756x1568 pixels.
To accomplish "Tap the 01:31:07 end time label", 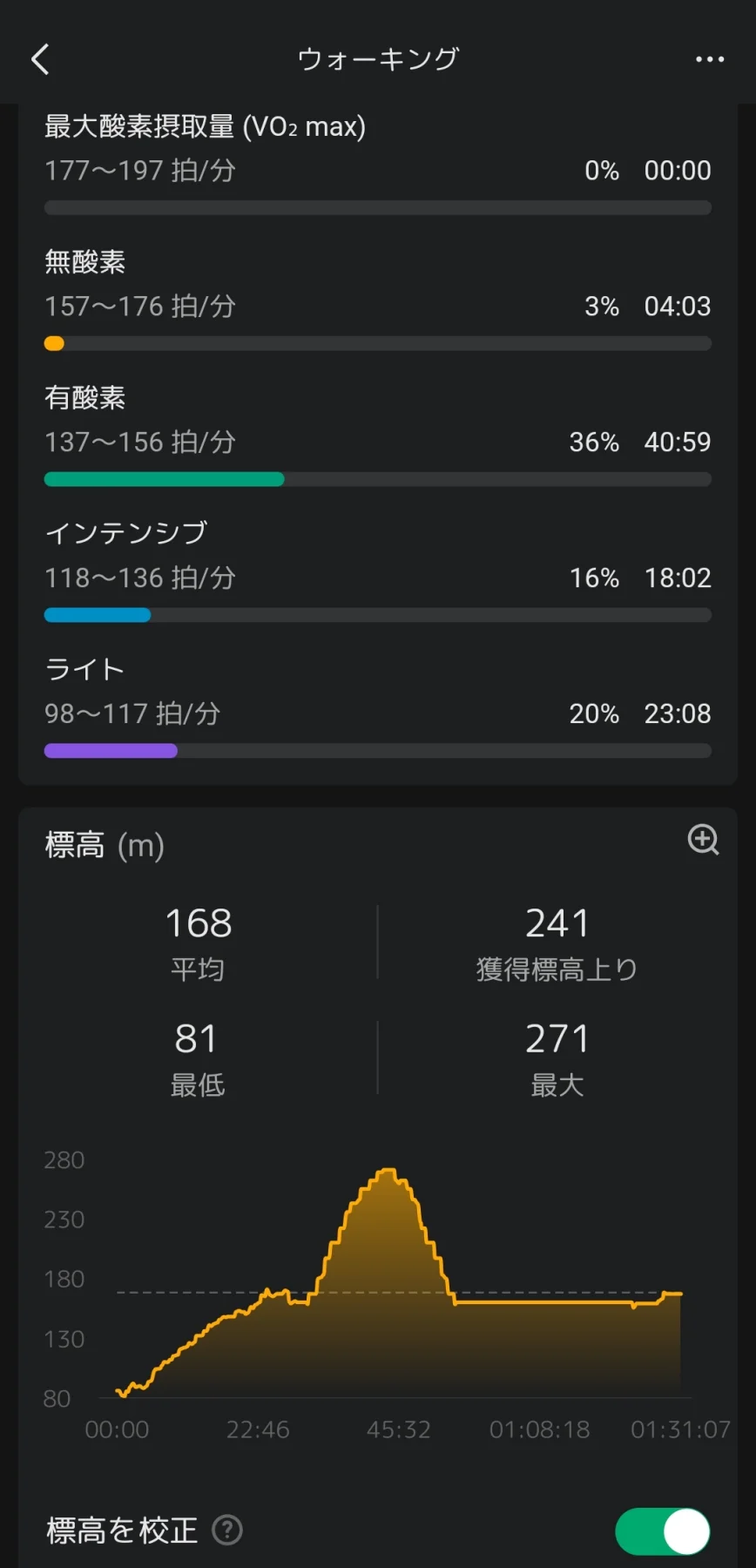I will 680,1429.
